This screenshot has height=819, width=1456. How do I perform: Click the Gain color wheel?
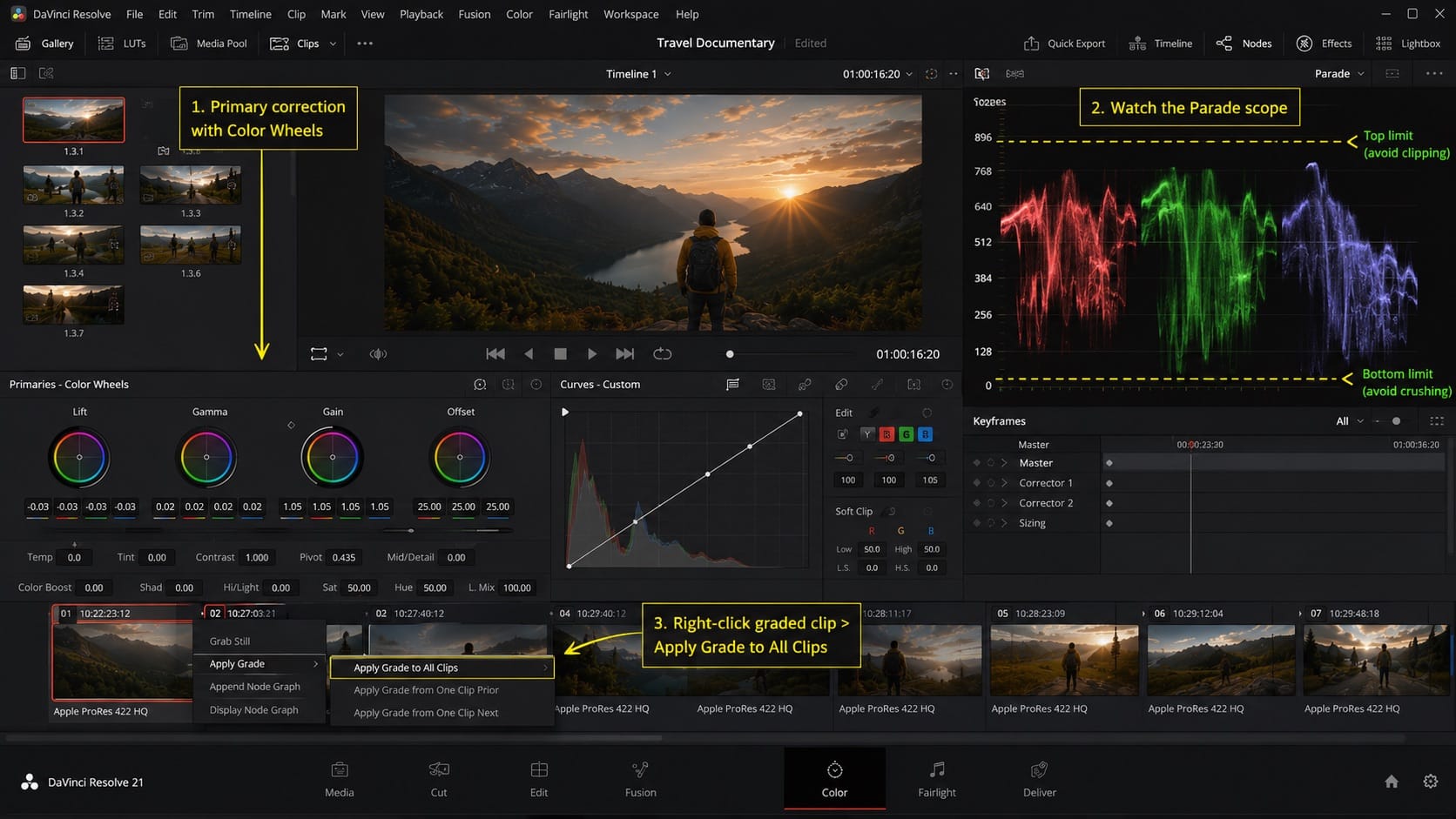pyautogui.click(x=333, y=457)
